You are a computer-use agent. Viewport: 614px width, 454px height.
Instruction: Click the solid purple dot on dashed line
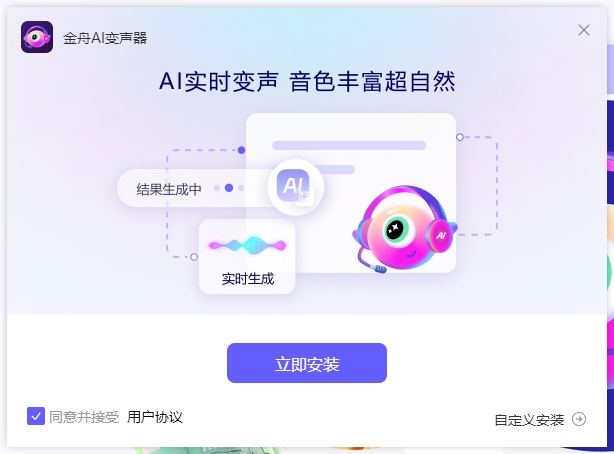tap(242, 150)
